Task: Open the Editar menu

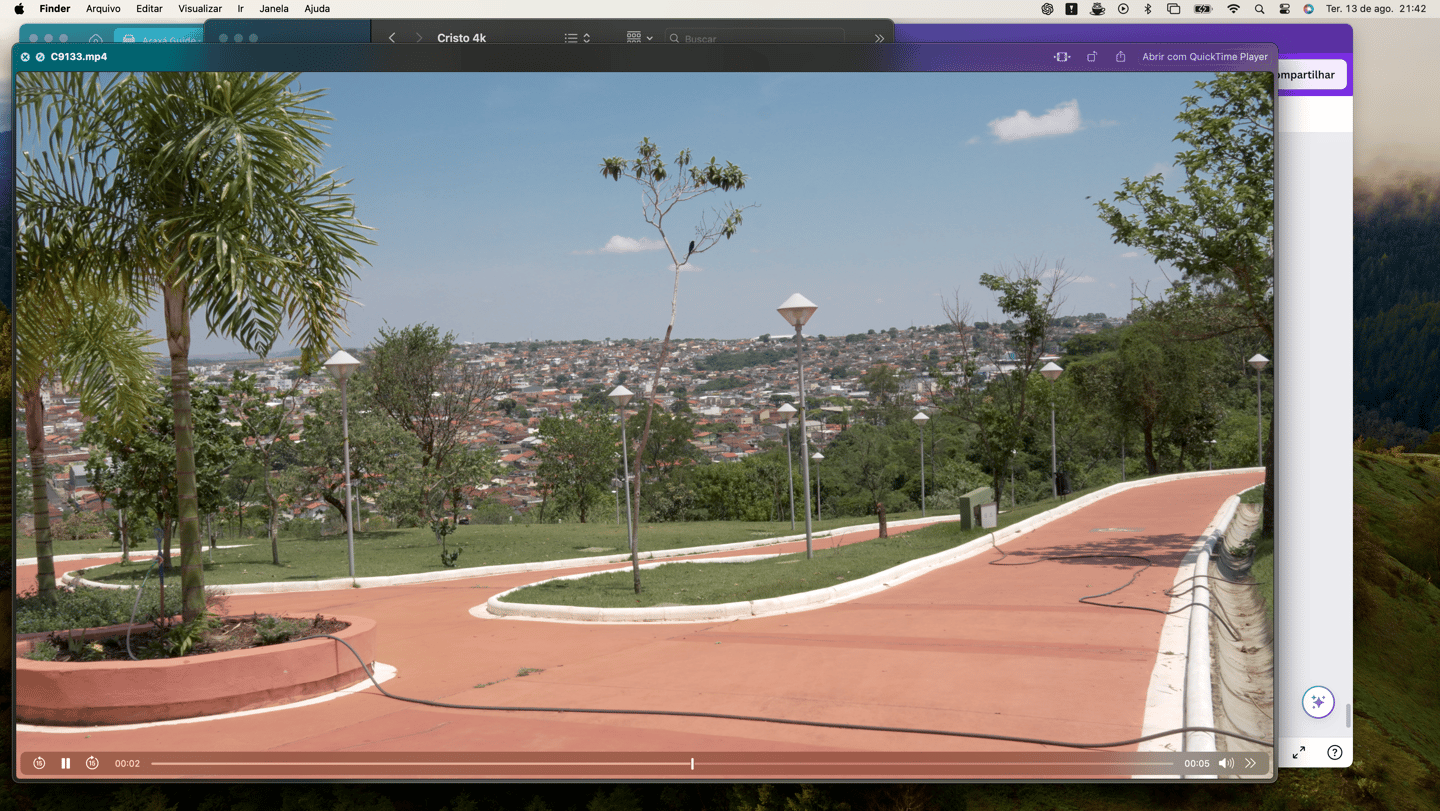Action: click(x=149, y=9)
